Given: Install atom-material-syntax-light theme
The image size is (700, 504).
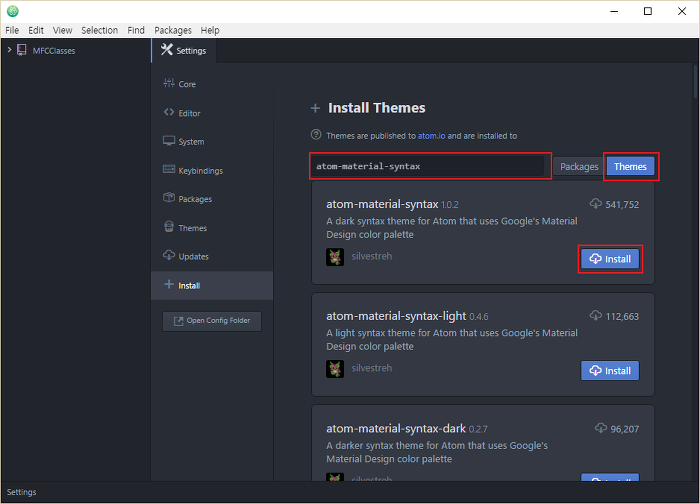Looking at the screenshot, I should [x=610, y=371].
